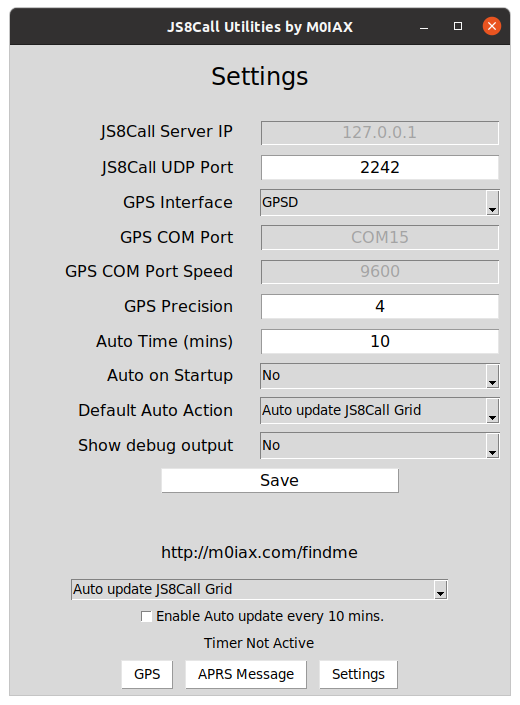Viewport: 520px width, 705px height.
Task: Click the Default Auto Action label
Action: pyautogui.click(x=156, y=411)
